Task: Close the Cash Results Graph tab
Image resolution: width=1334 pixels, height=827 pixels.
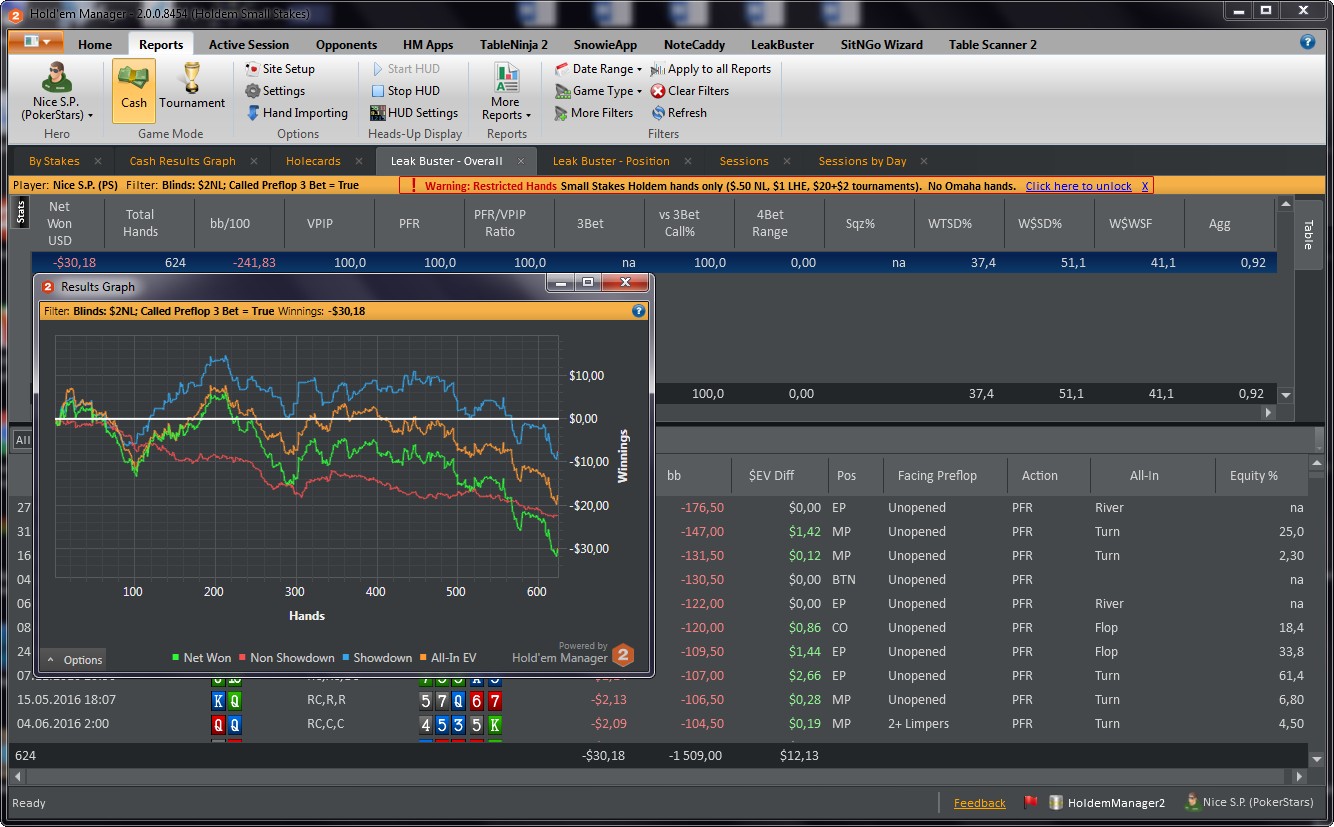Action: 254,161
